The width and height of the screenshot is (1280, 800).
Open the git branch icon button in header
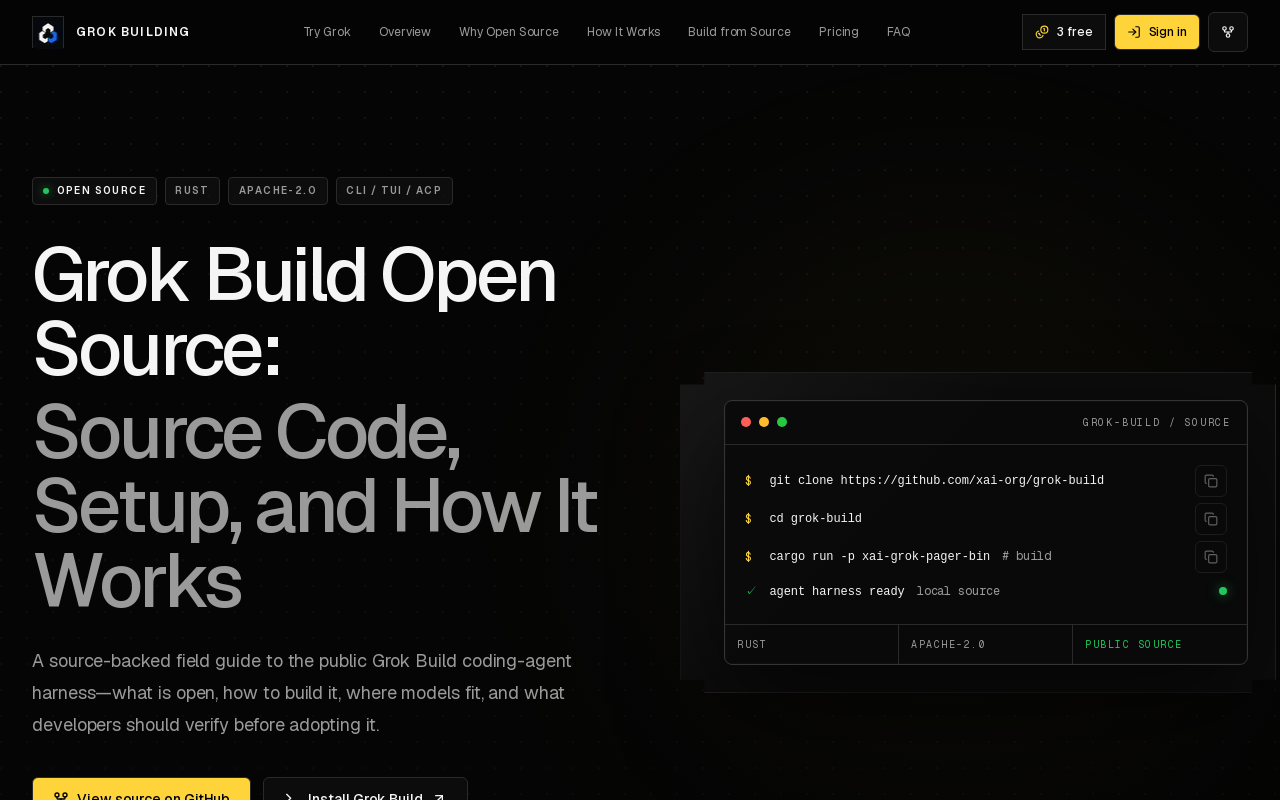click(x=1228, y=32)
